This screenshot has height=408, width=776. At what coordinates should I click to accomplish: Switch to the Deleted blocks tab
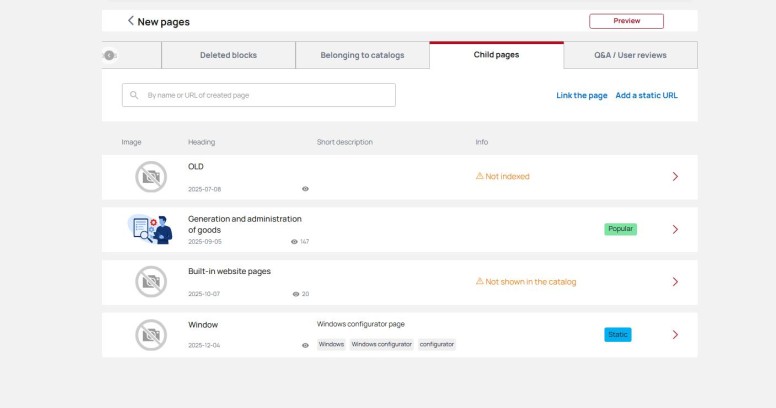228,55
